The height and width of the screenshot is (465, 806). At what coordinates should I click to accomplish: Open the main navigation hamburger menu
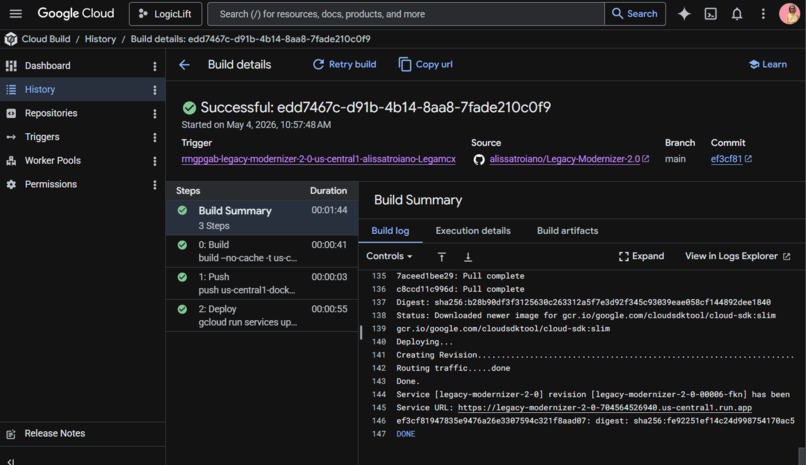pos(15,14)
